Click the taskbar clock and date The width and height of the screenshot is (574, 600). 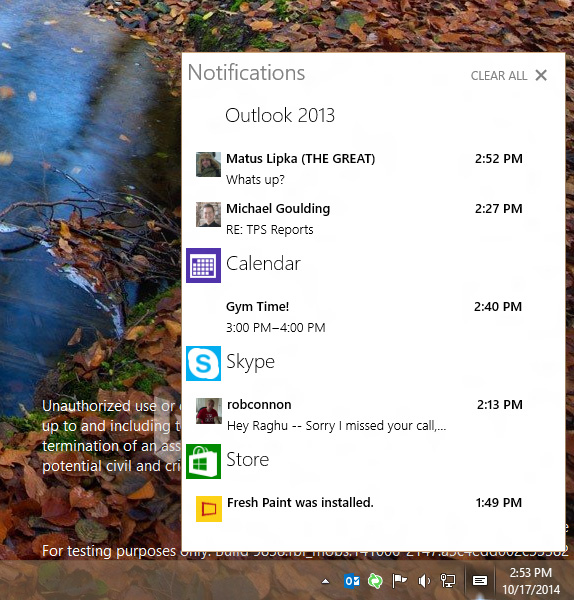point(531,581)
